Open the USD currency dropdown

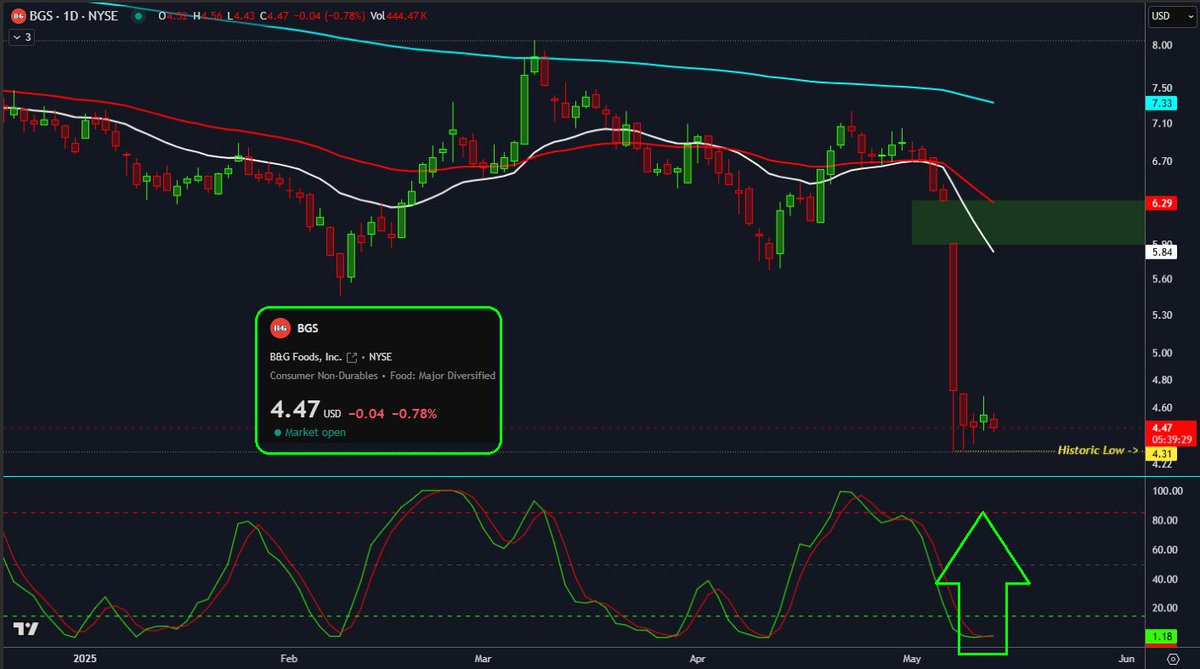[x=1172, y=15]
